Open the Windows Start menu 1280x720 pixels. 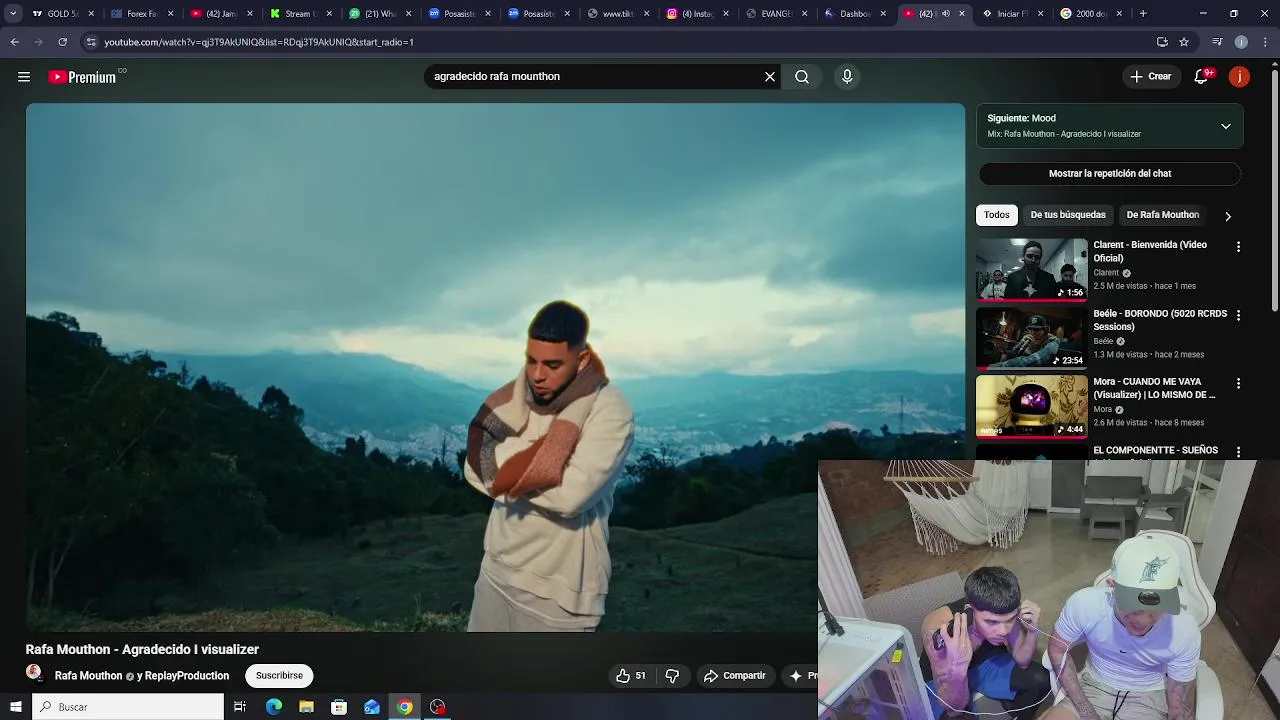point(15,707)
